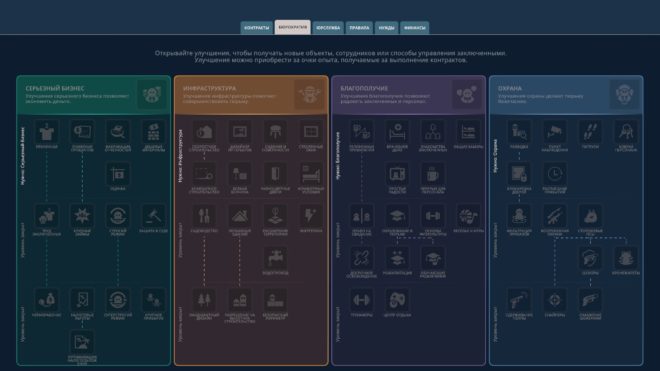Image resolution: width=660 pixels, height=371 pixels.
Task: Choose the microwave simple pleasures upgrade
Action: (397, 174)
